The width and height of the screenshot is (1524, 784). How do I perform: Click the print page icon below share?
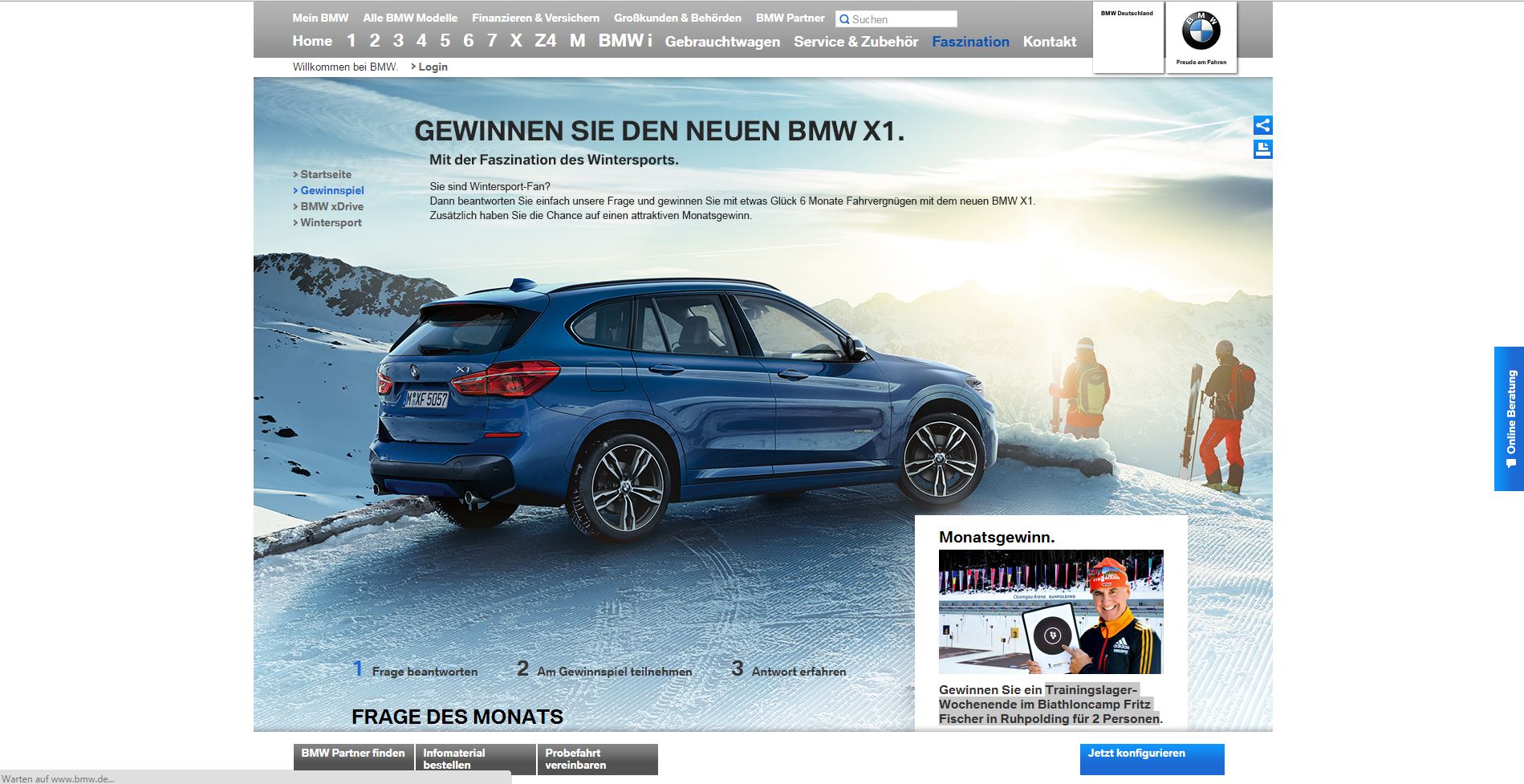pyautogui.click(x=1262, y=149)
